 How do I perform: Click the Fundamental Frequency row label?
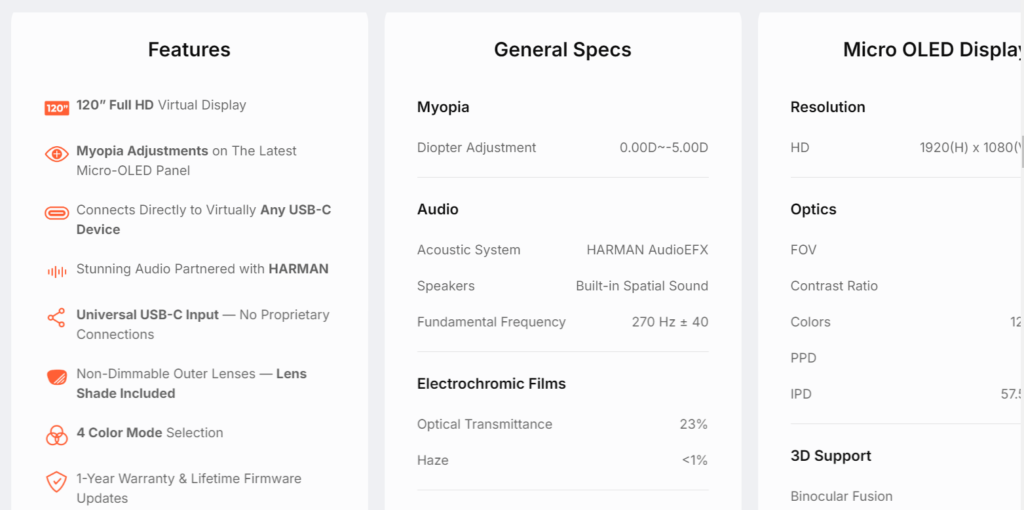491,322
